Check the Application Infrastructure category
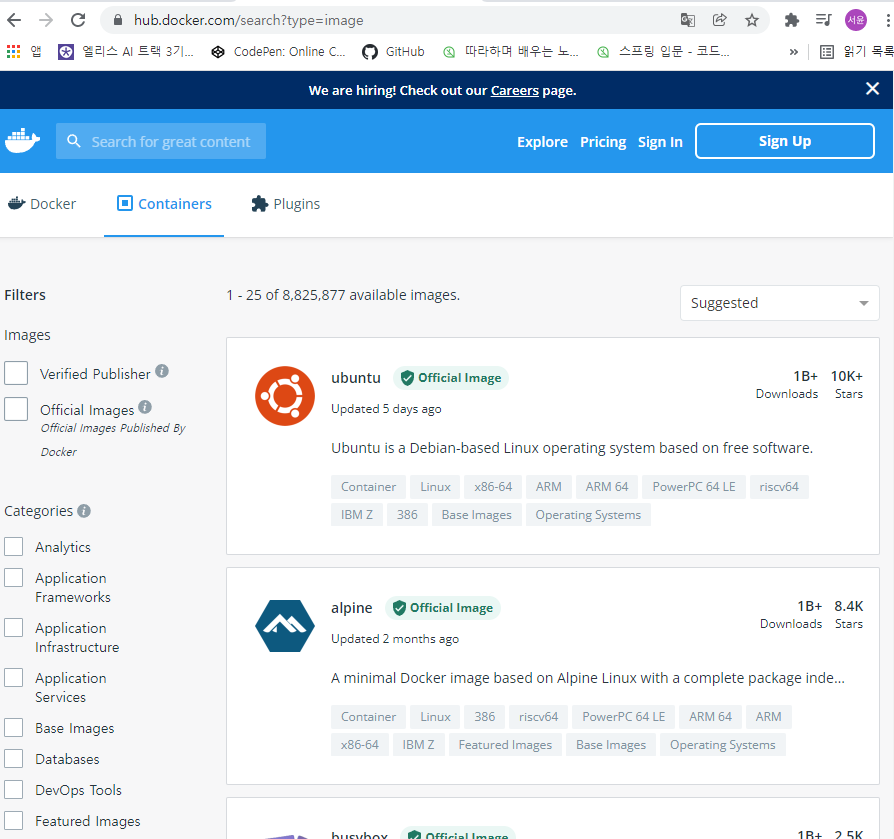This screenshot has width=894, height=839. pyautogui.click(x=14, y=628)
